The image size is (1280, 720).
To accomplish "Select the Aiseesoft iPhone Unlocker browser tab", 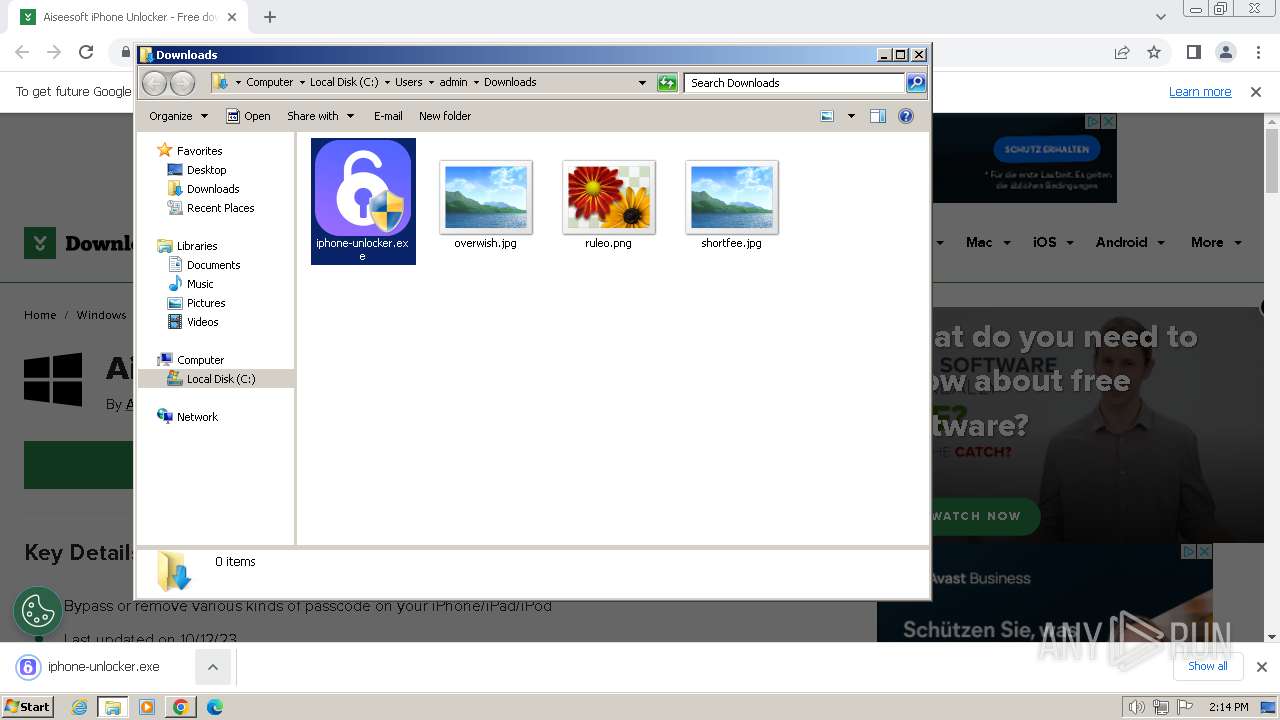I will click(128, 17).
